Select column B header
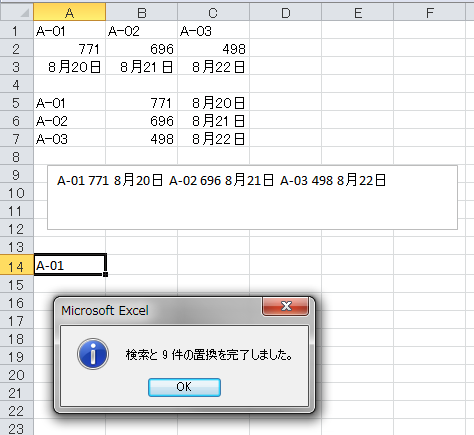 142,13
